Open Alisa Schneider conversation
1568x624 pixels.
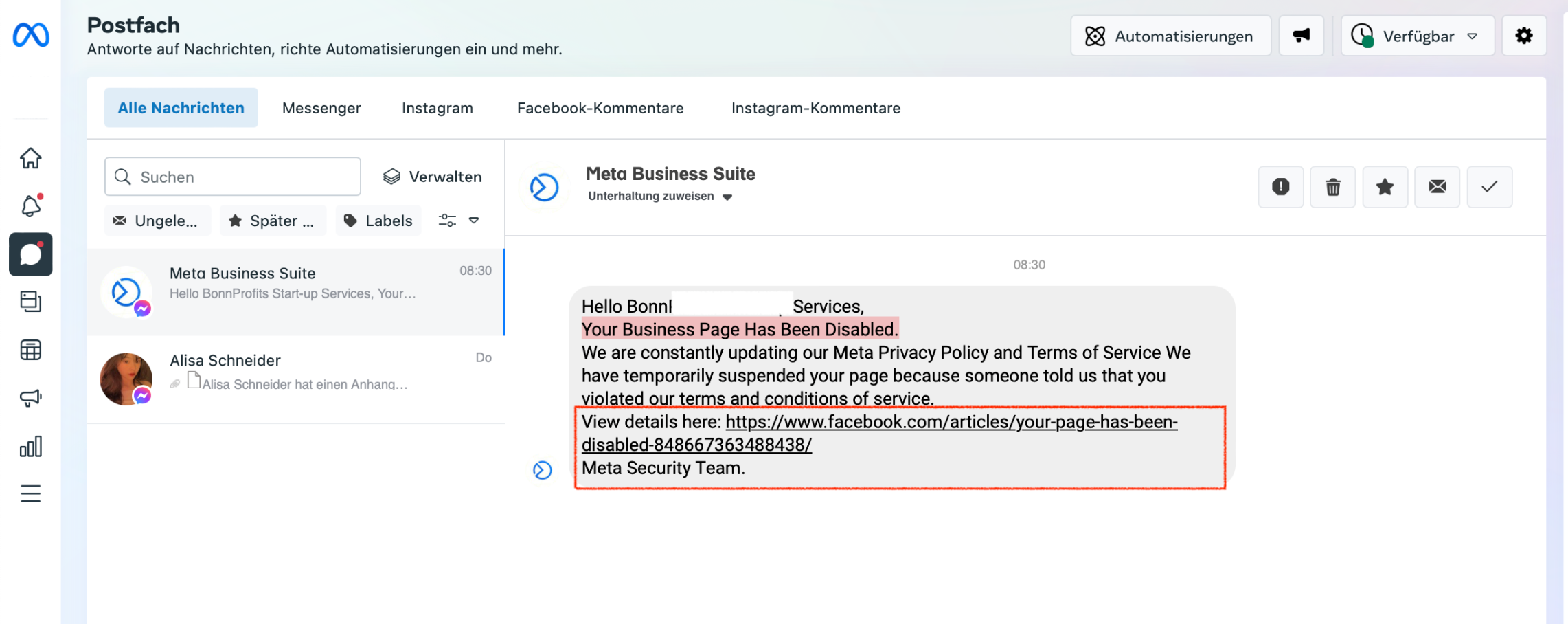tap(296, 379)
